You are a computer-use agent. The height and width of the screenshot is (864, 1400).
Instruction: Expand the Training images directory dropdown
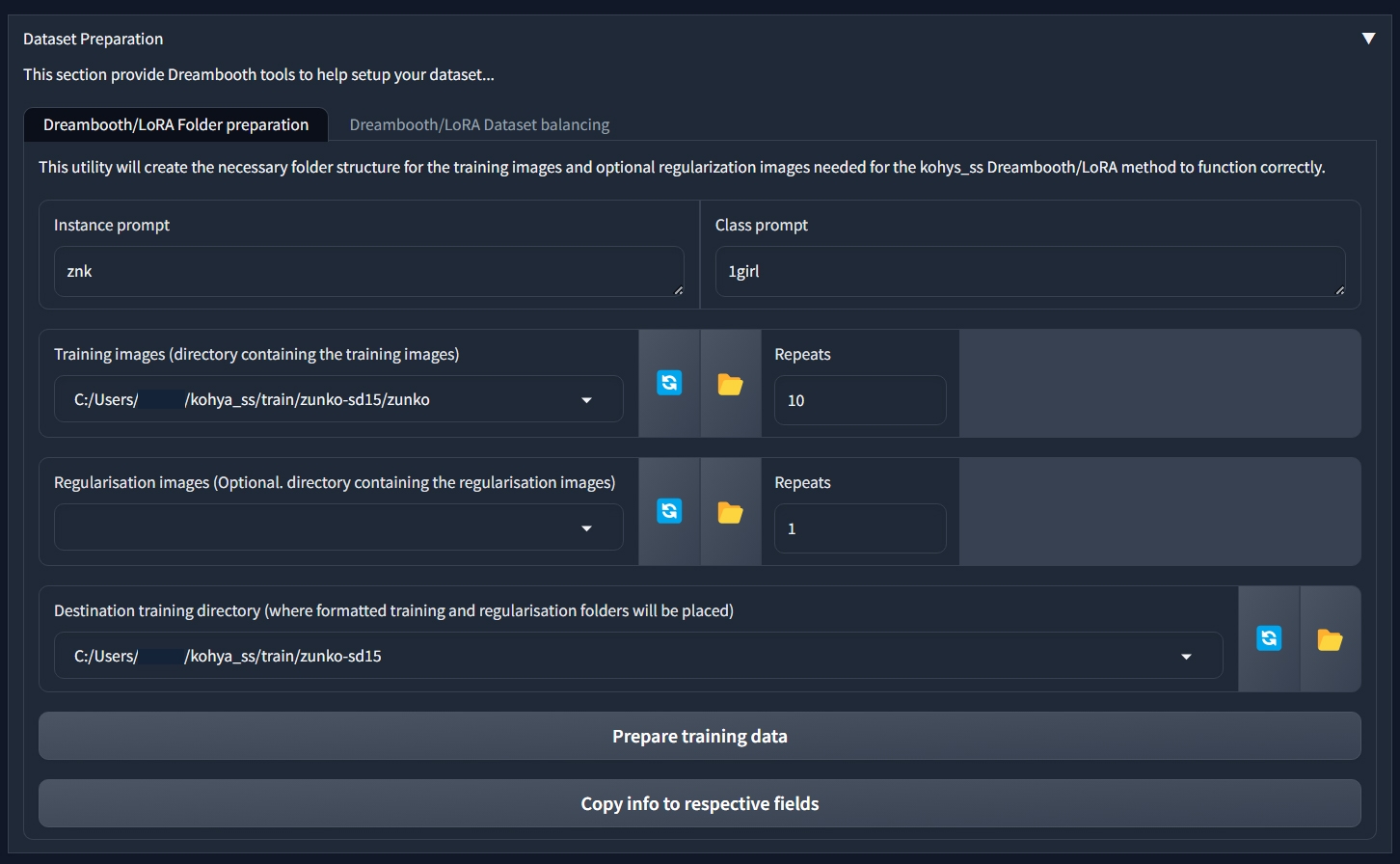pyautogui.click(x=586, y=399)
